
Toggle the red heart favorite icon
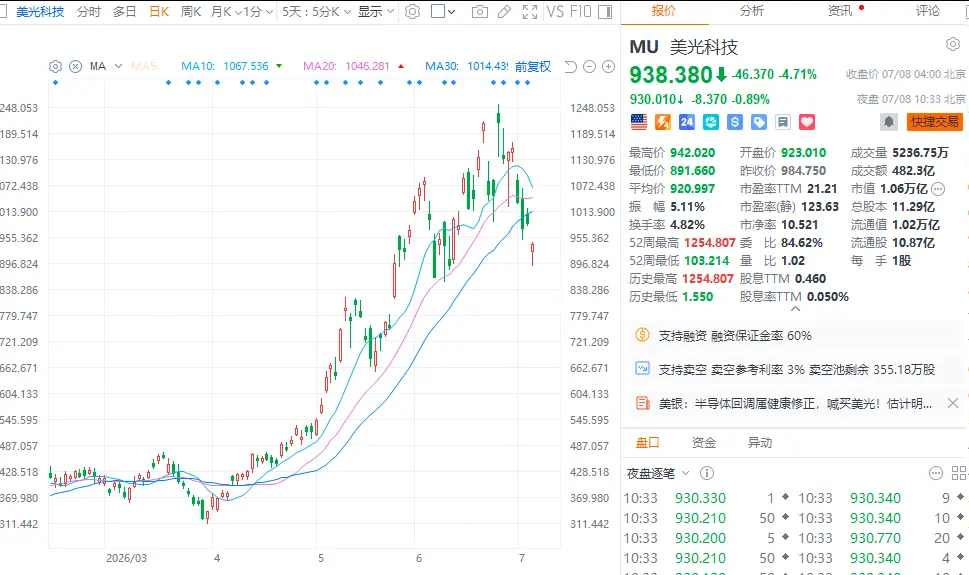(x=807, y=122)
